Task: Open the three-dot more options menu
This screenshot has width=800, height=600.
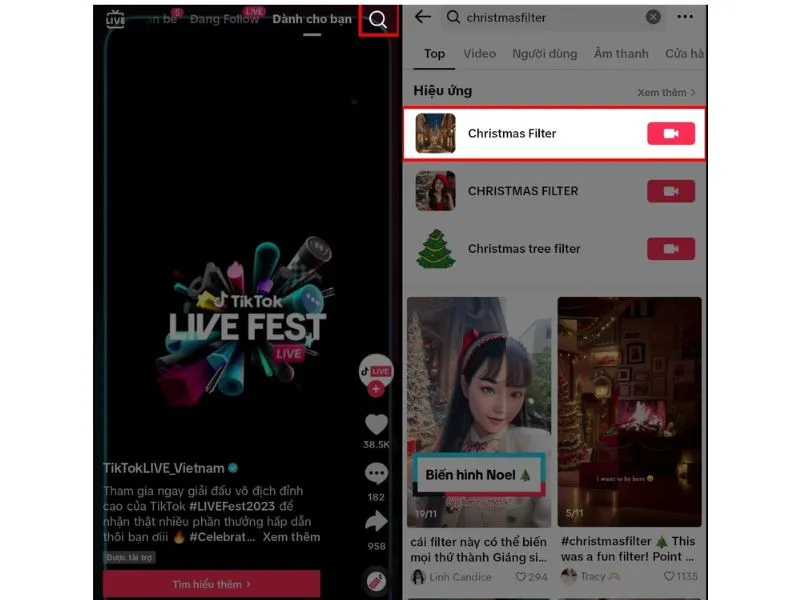Action: click(x=685, y=17)
